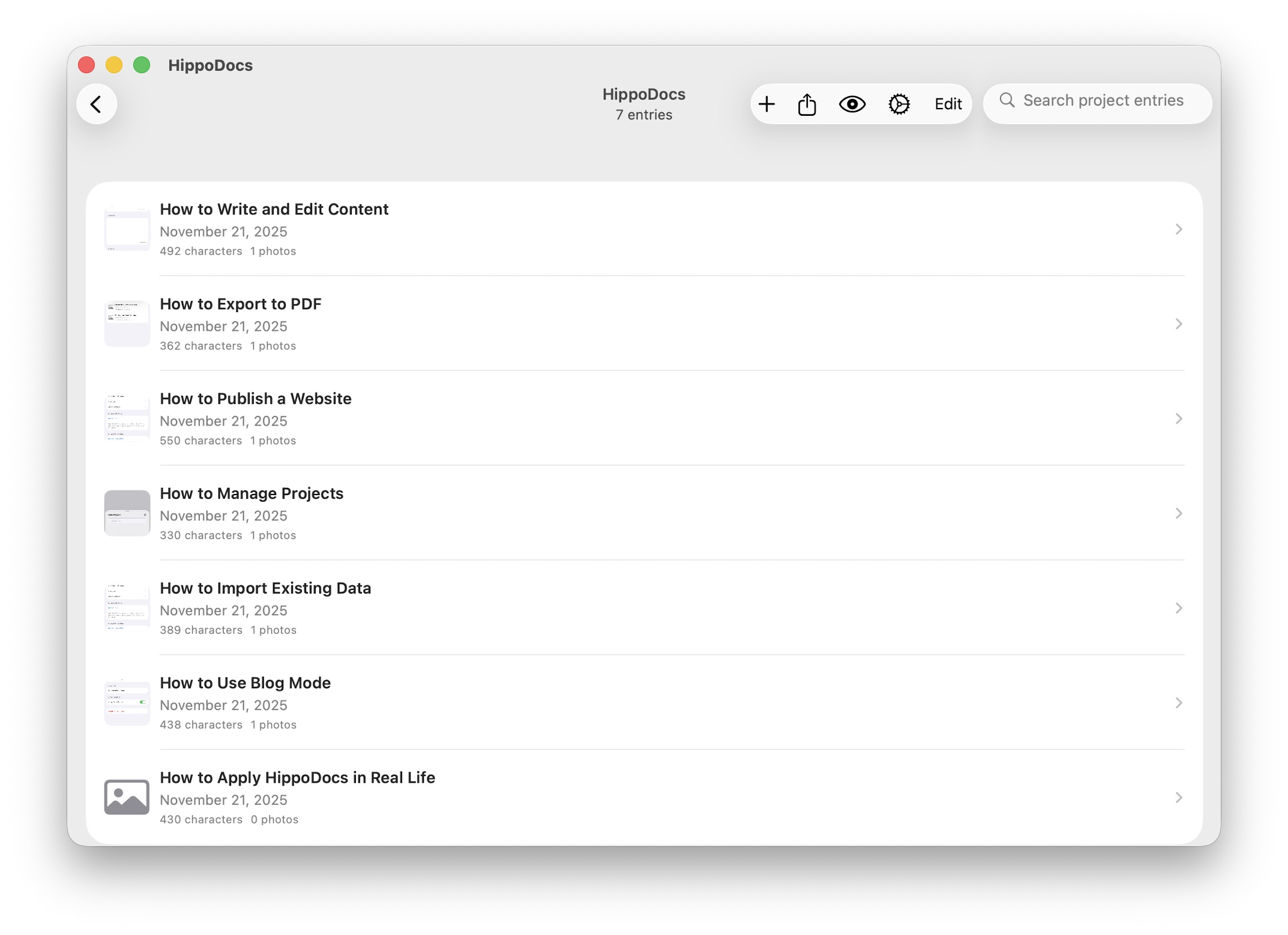Toggle the eye preview icon
The image size is (1288, 935).
coord(852,104)
